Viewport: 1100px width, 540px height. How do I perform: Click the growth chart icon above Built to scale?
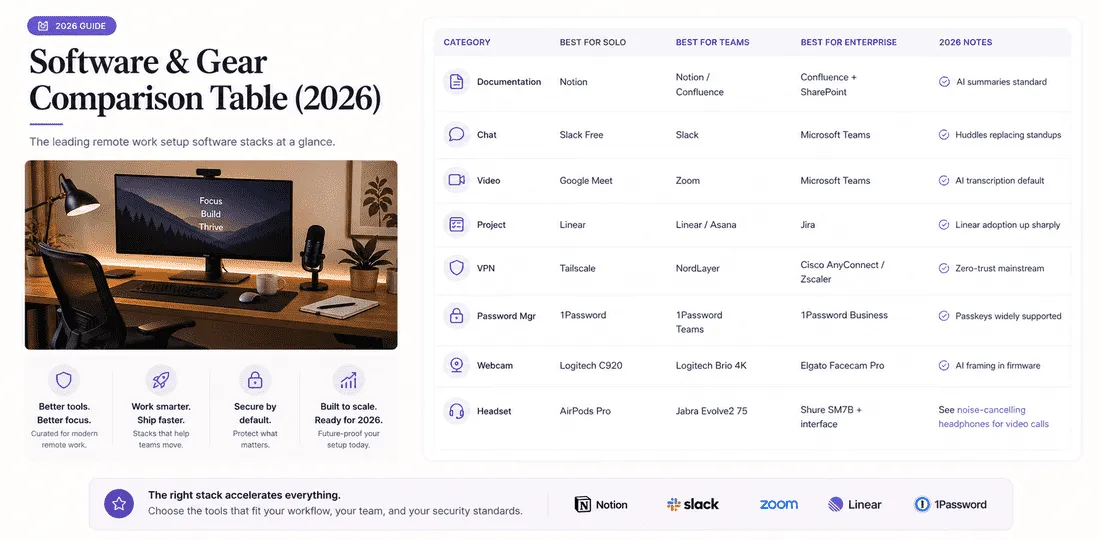(349, 380)
